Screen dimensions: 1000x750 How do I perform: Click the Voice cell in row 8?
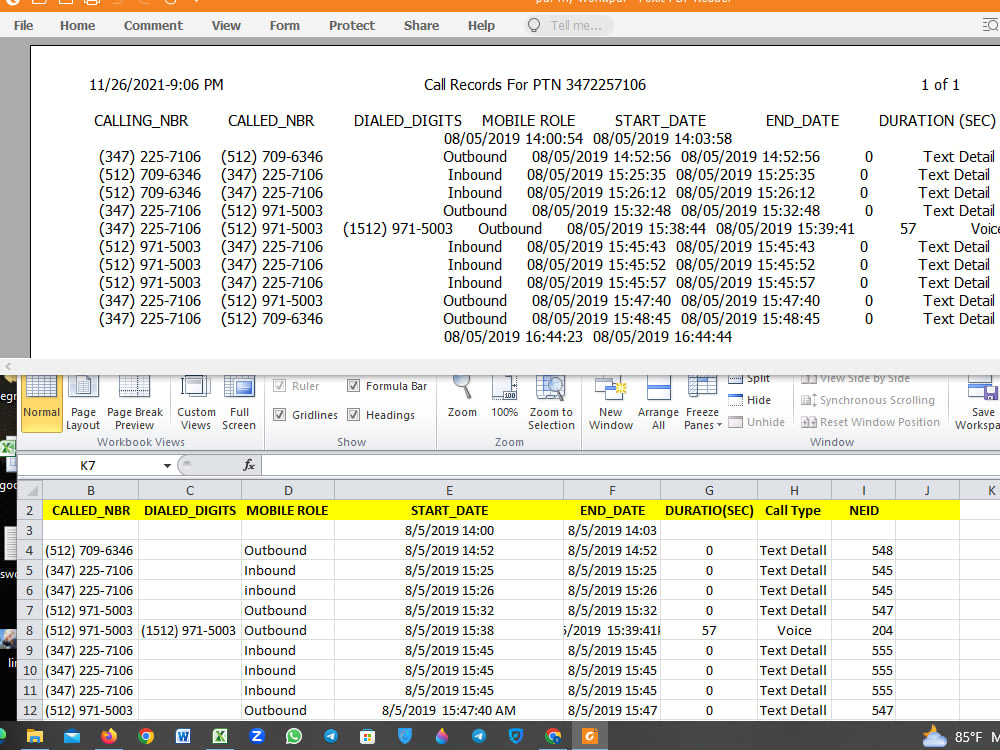pos(794,630)
